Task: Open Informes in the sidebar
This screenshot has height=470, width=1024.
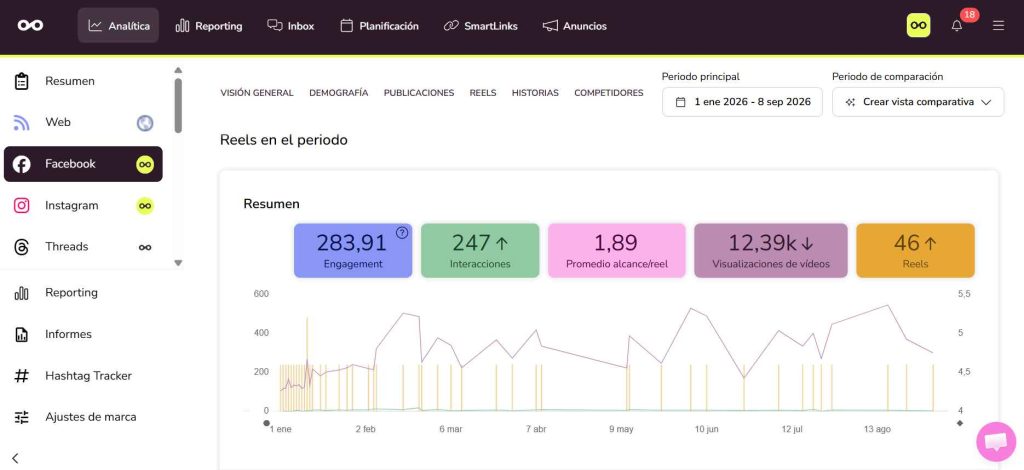Action: click(83, 334)
